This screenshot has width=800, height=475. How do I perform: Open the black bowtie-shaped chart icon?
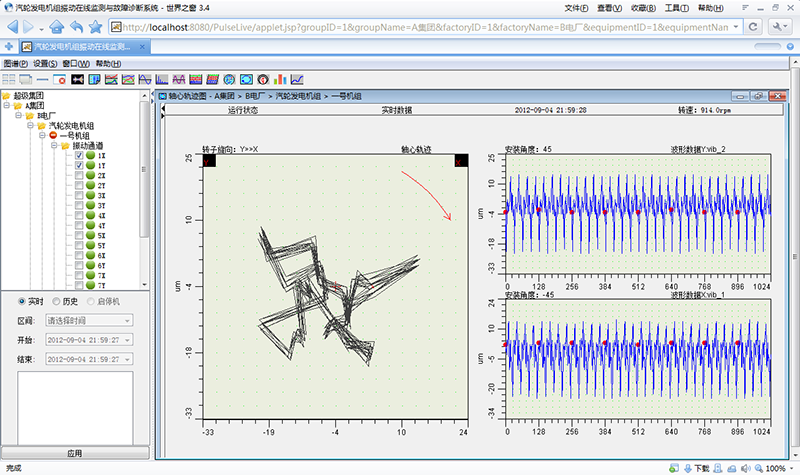pos(78,79)
